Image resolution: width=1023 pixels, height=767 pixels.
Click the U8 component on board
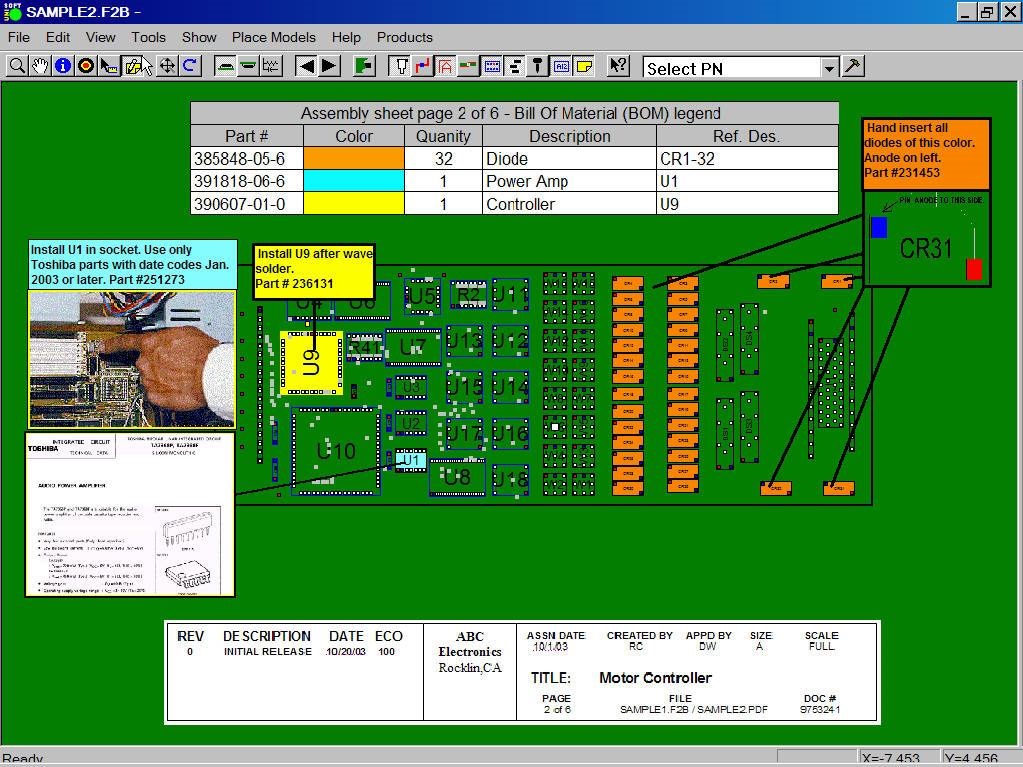(457, 477)
